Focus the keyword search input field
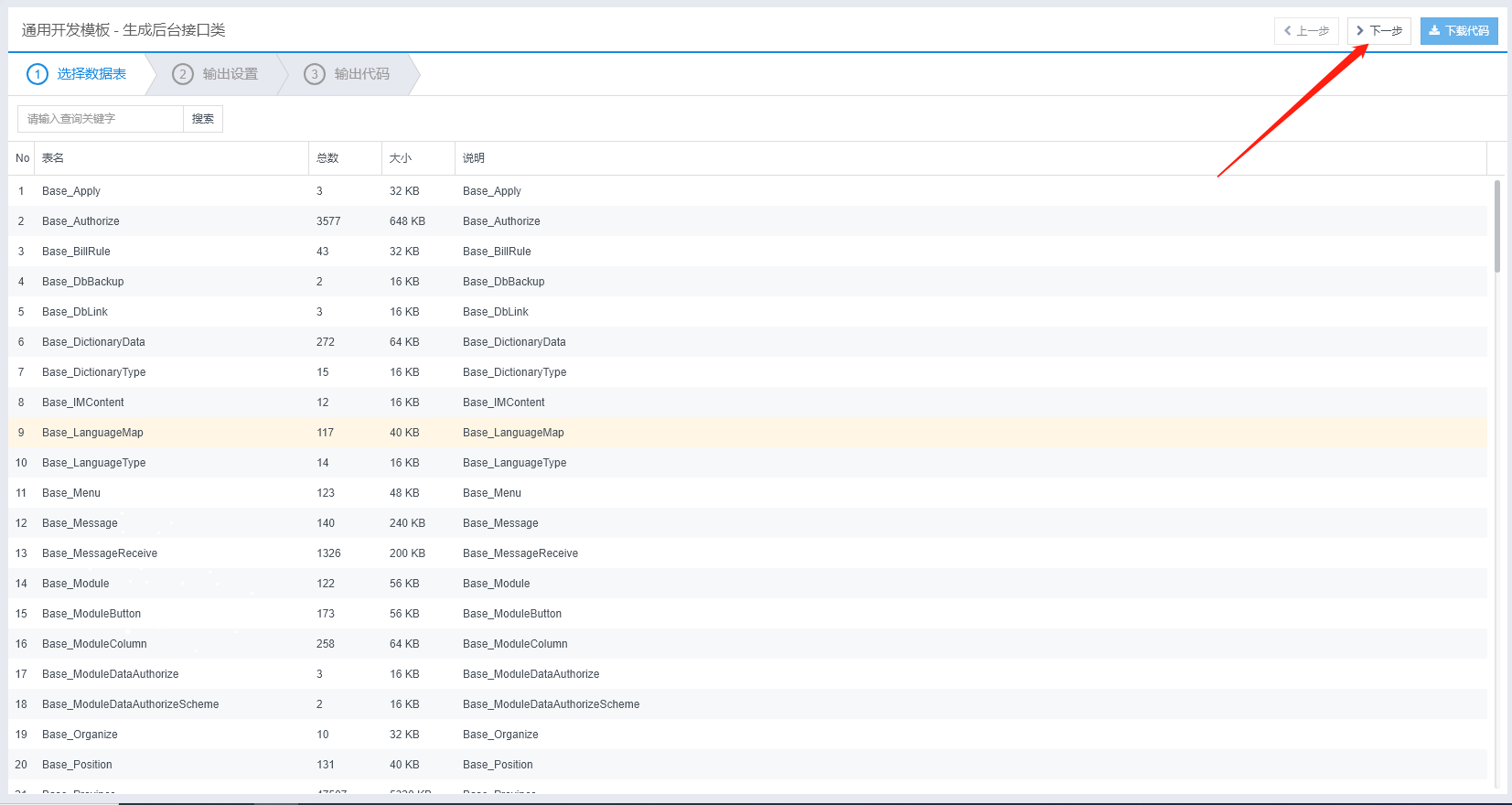The height and width of the screenshot is (805, 1512). click(101, 119)
